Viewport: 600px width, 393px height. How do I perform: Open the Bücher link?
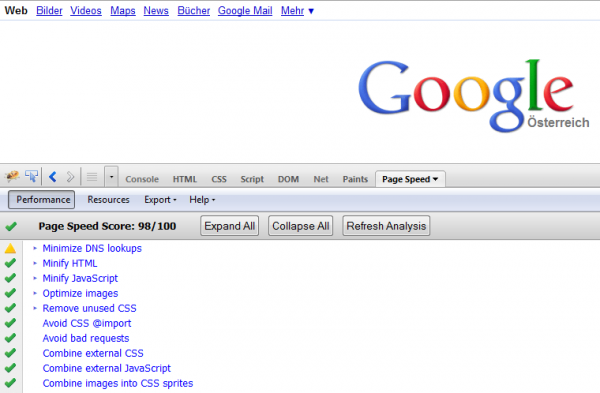tap(194, 11)
